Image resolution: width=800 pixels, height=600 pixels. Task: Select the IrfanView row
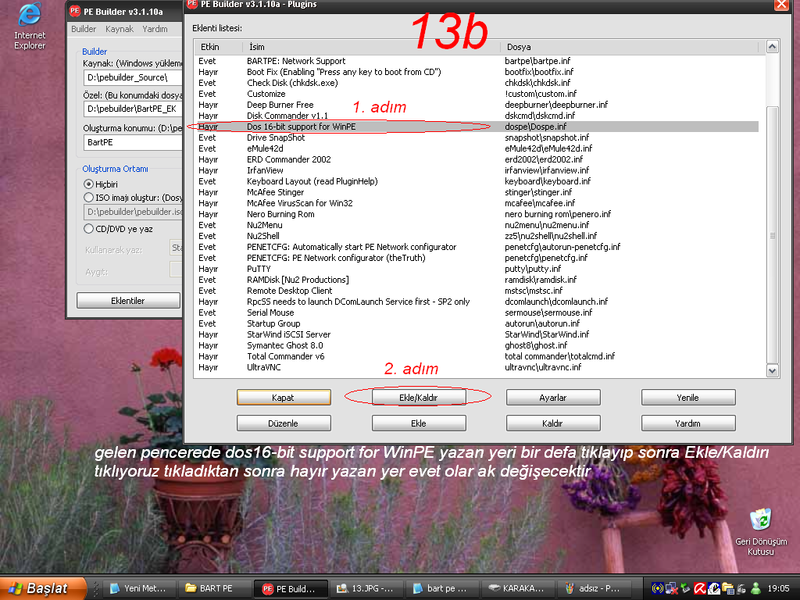click(x=477, y=170)
